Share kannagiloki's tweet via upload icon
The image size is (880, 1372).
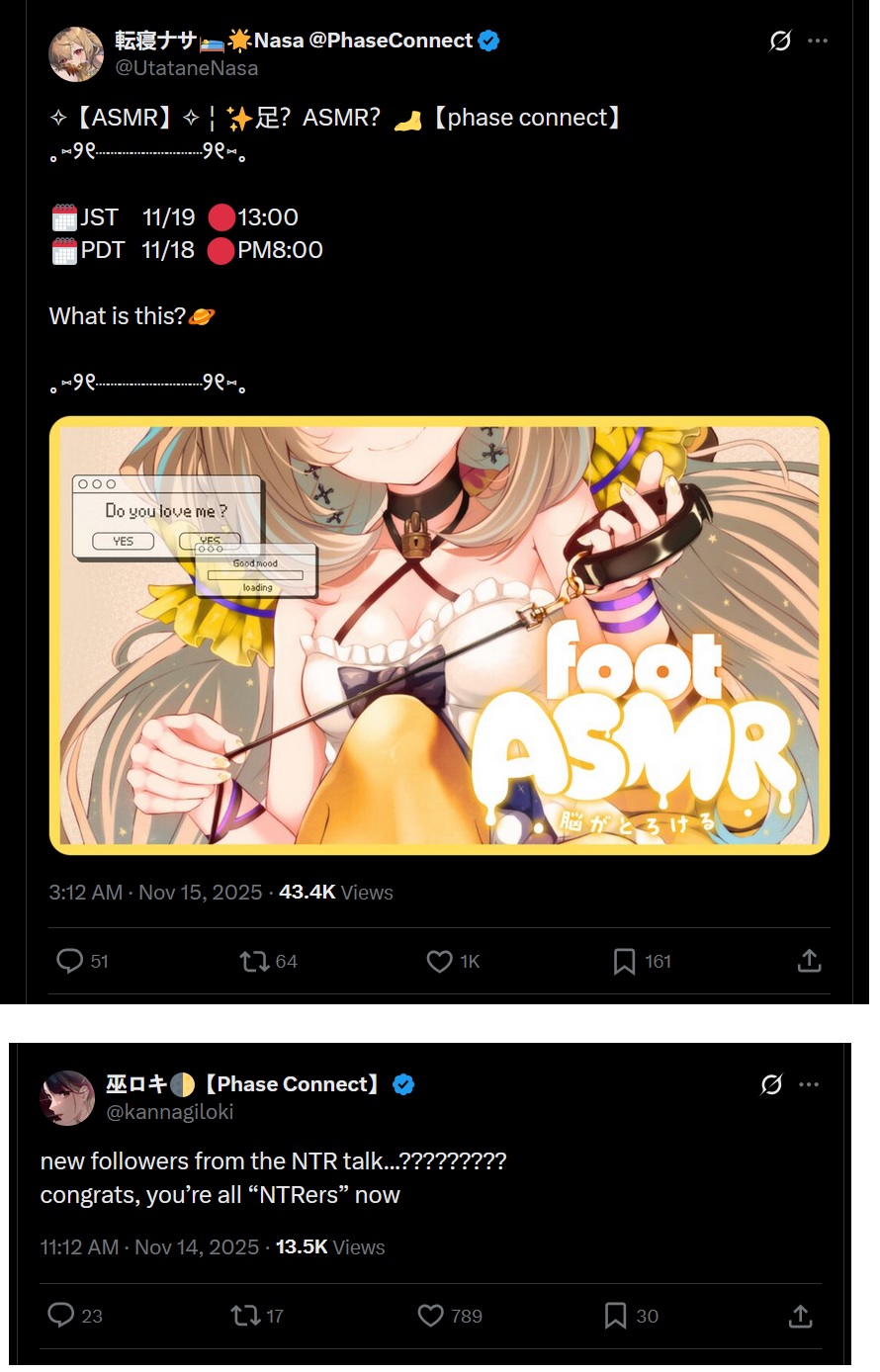click(800, 1315)
